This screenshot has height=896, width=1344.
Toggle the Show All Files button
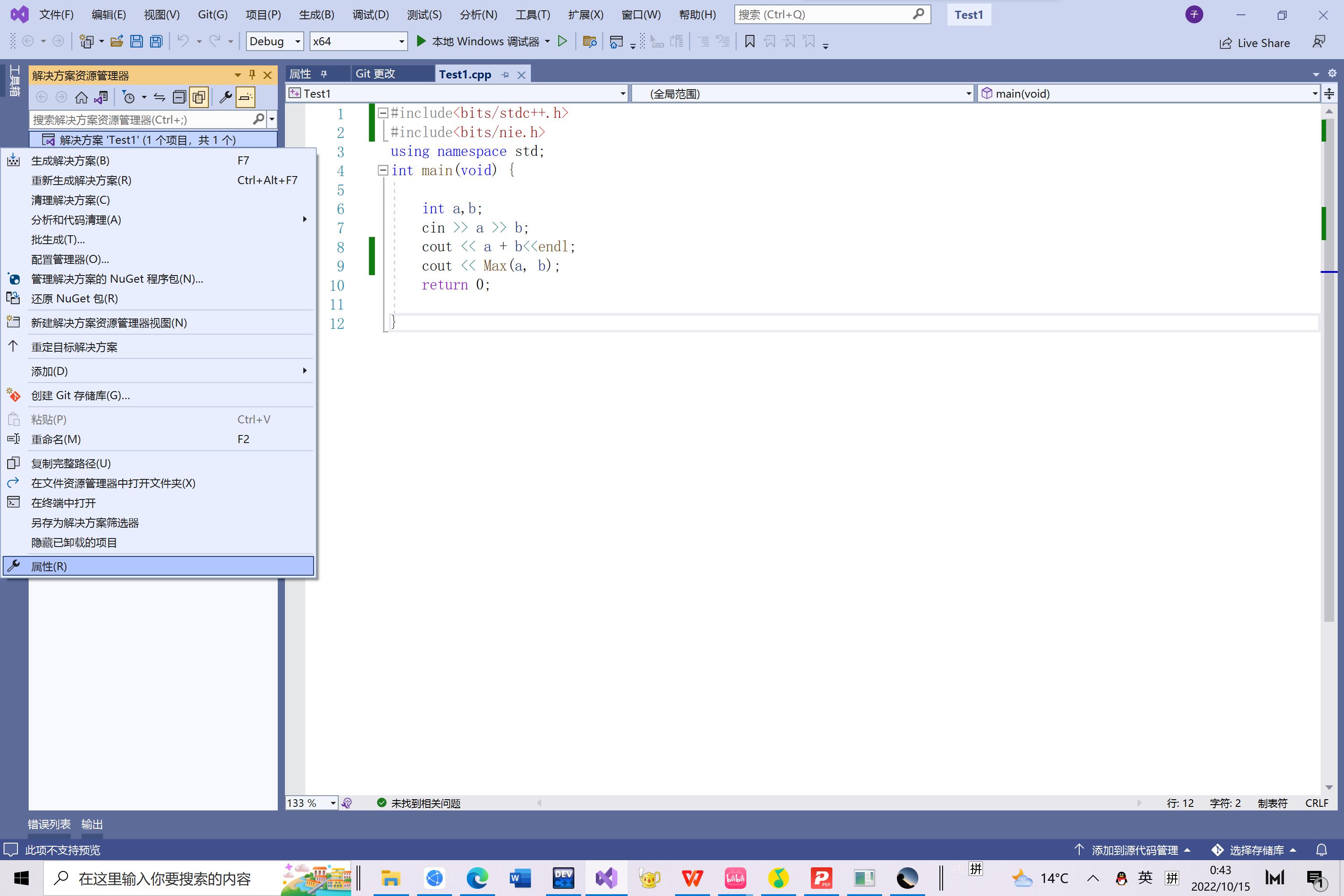pyautogui.click(x=199, y=98)
